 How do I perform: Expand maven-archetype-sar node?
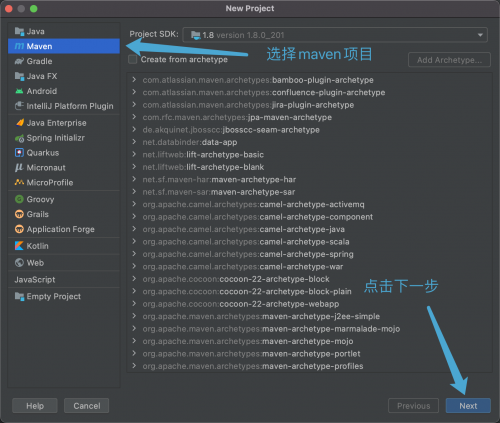[134, 192]
